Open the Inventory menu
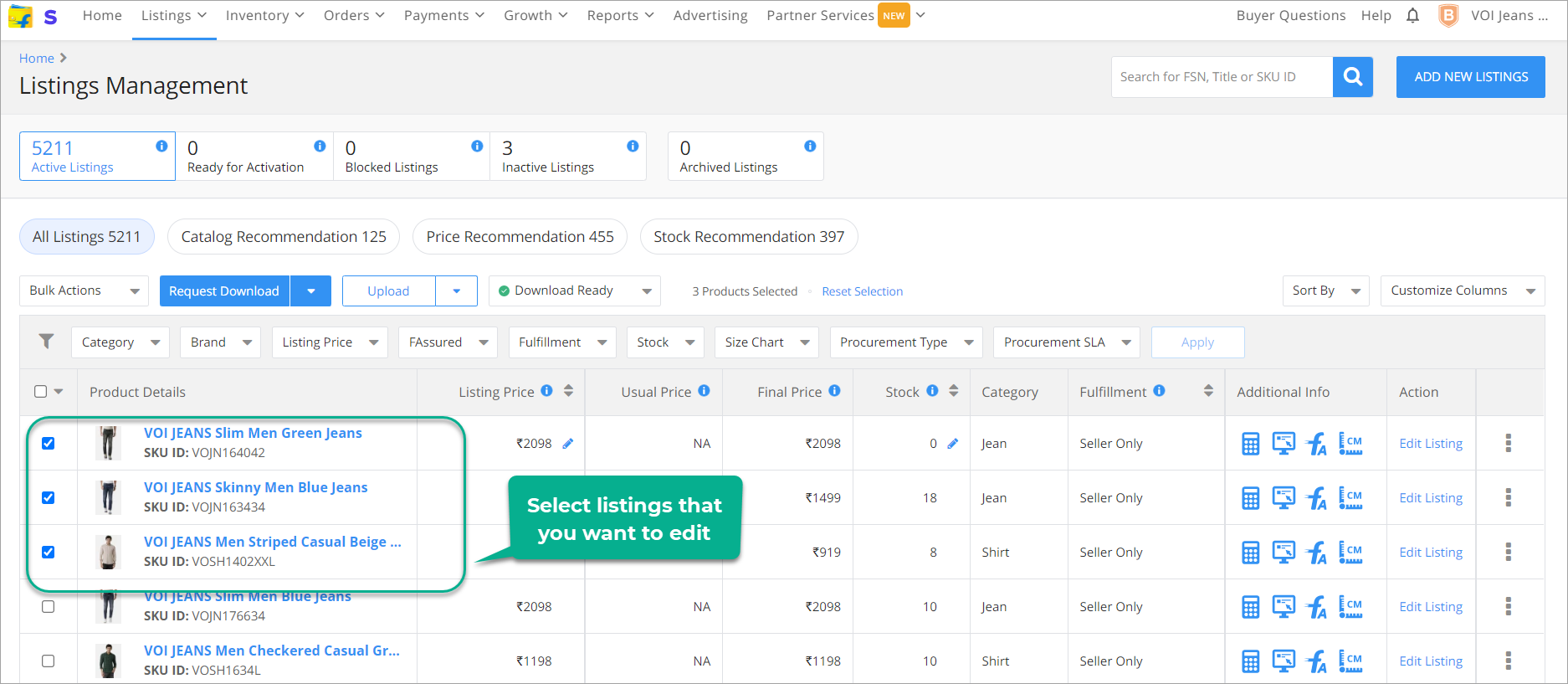 tap(265, 16)
